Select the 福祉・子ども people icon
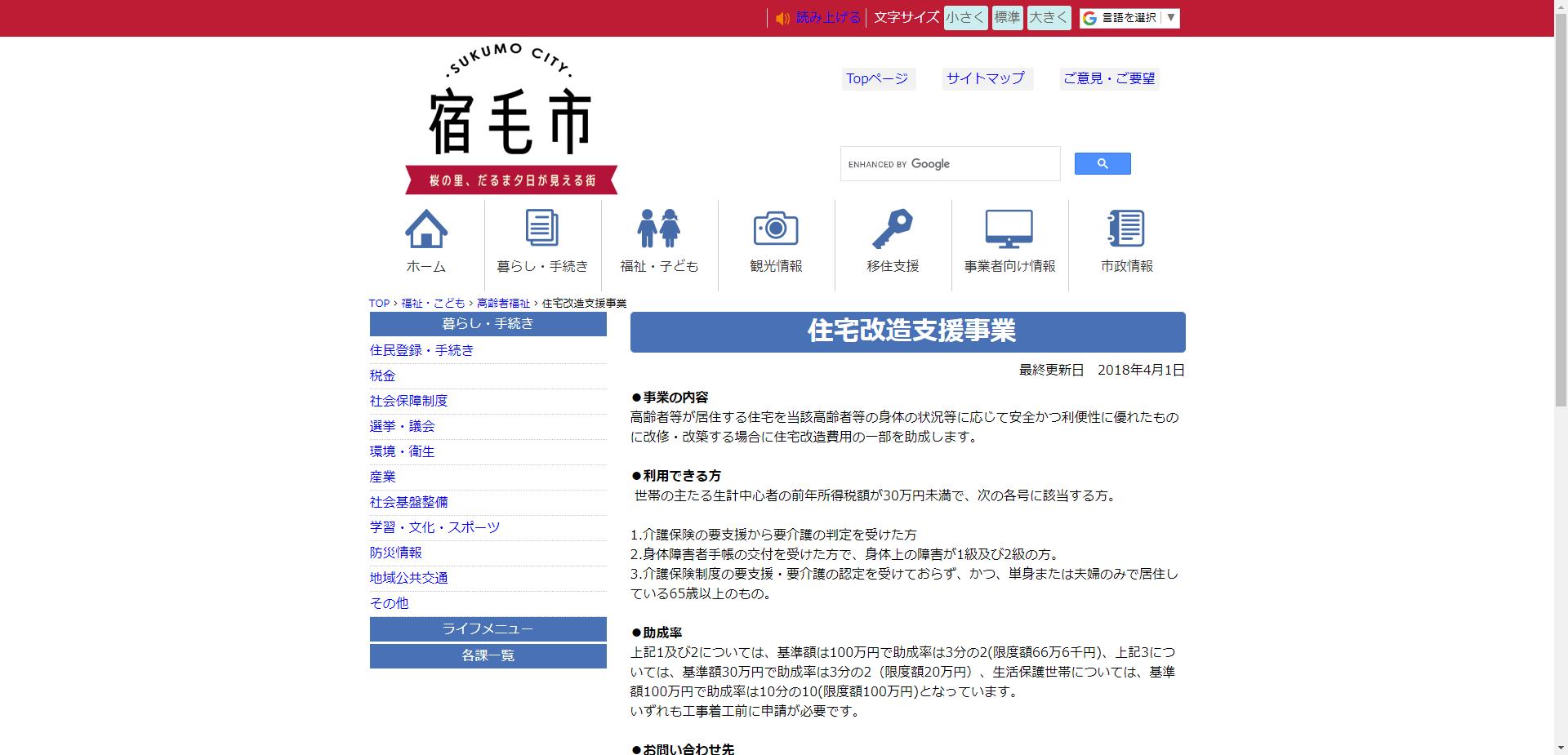The height and width of the screenshot is (755, 1568). 659,241
